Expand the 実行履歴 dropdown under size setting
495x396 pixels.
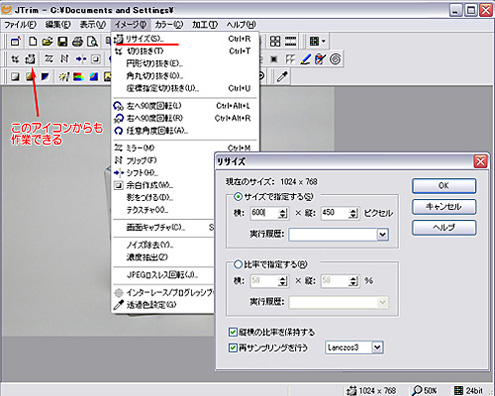pyautogui.click(x=382, y=234)
